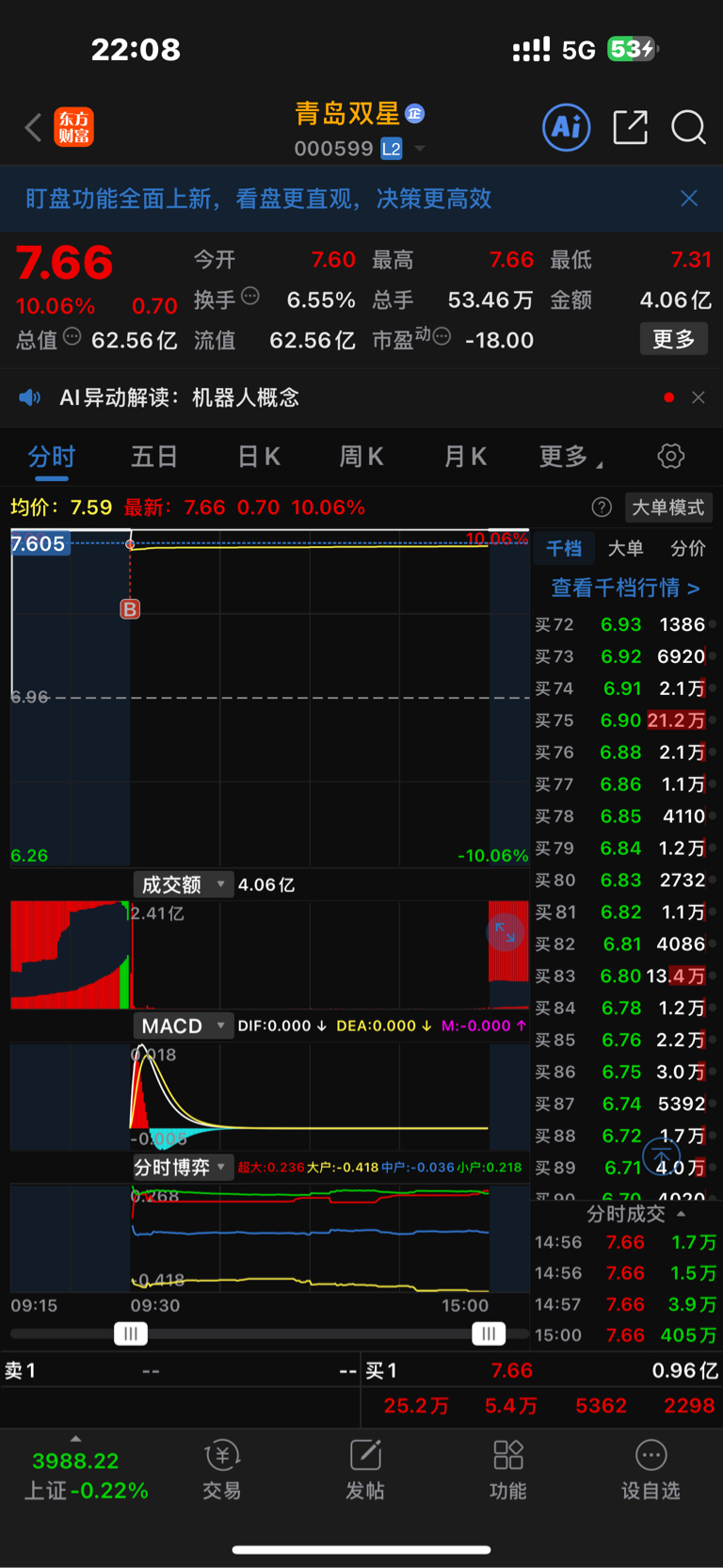Switch to the 月K tab
The image size is (723, 1568).
tap(465, 457)
